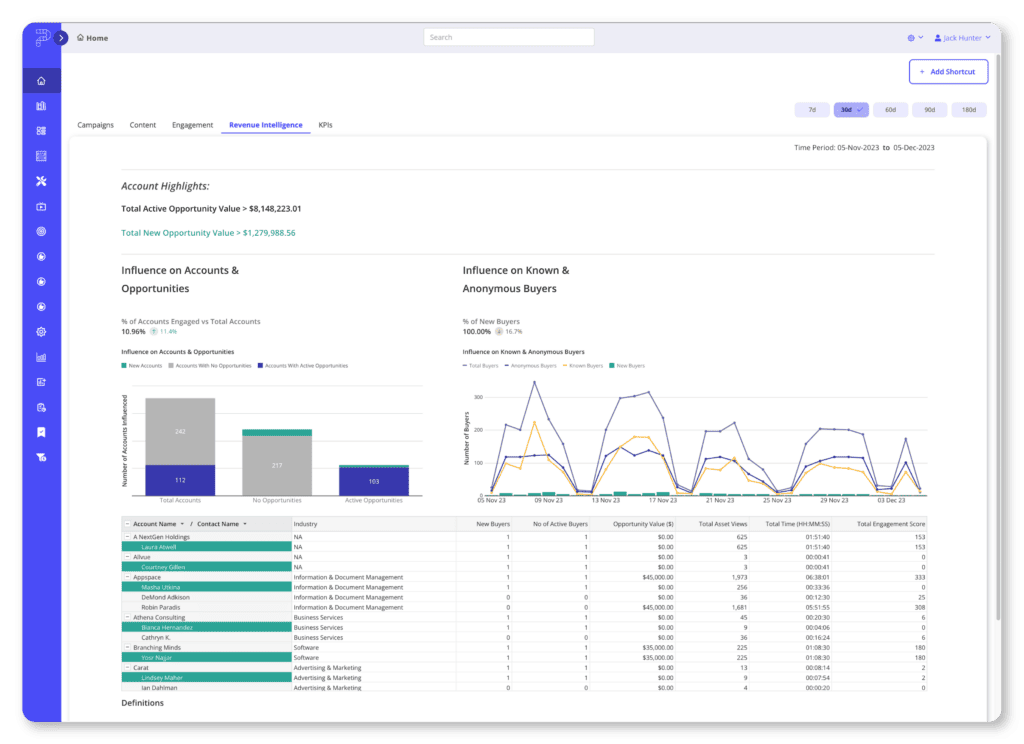Switch to the Engagement tab
The image size is (1024, 744).
pyautogui.click(x=192, y=125)
